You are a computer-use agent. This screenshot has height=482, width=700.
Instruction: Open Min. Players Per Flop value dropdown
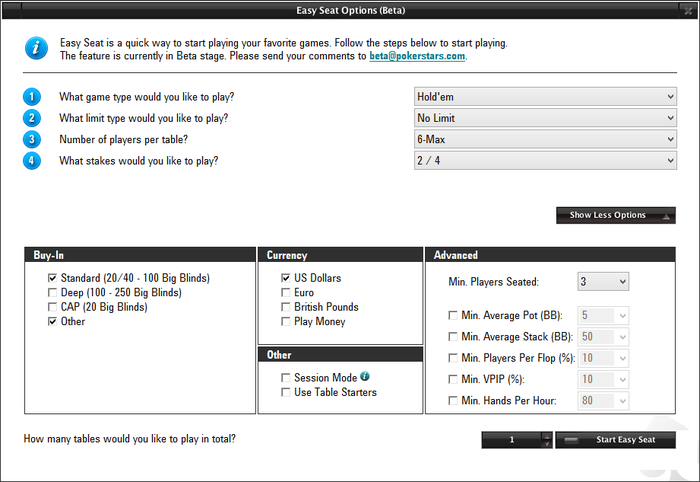603,358
